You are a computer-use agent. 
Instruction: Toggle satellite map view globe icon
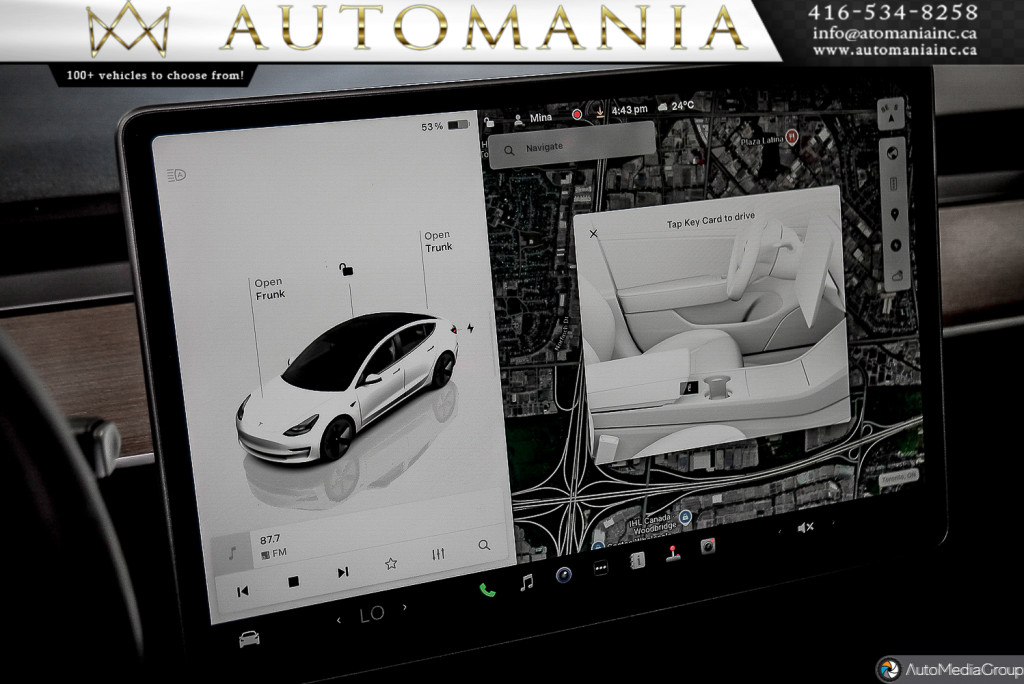pos(892,152)
